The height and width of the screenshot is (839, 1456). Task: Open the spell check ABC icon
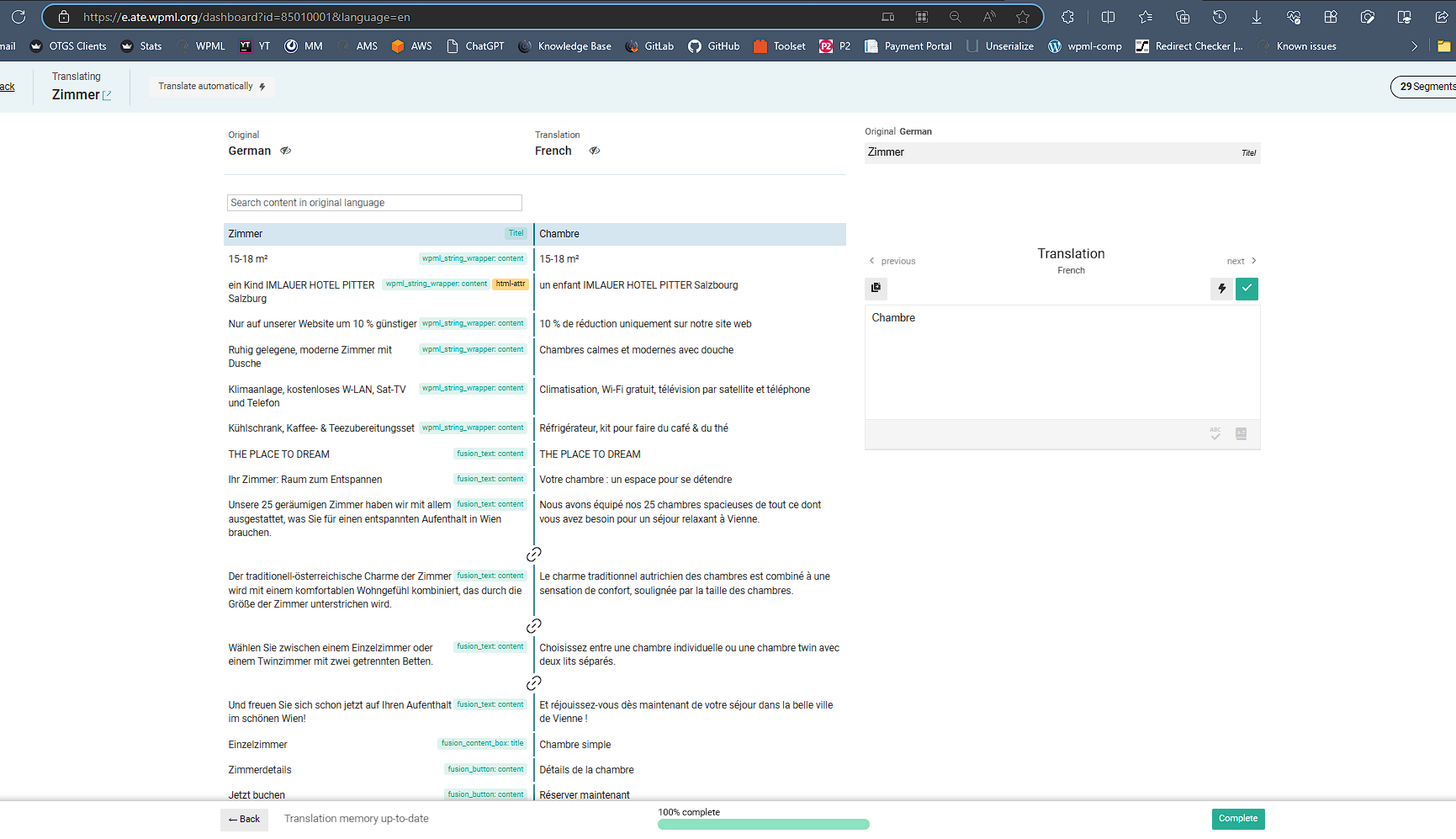coord(1215,433)
